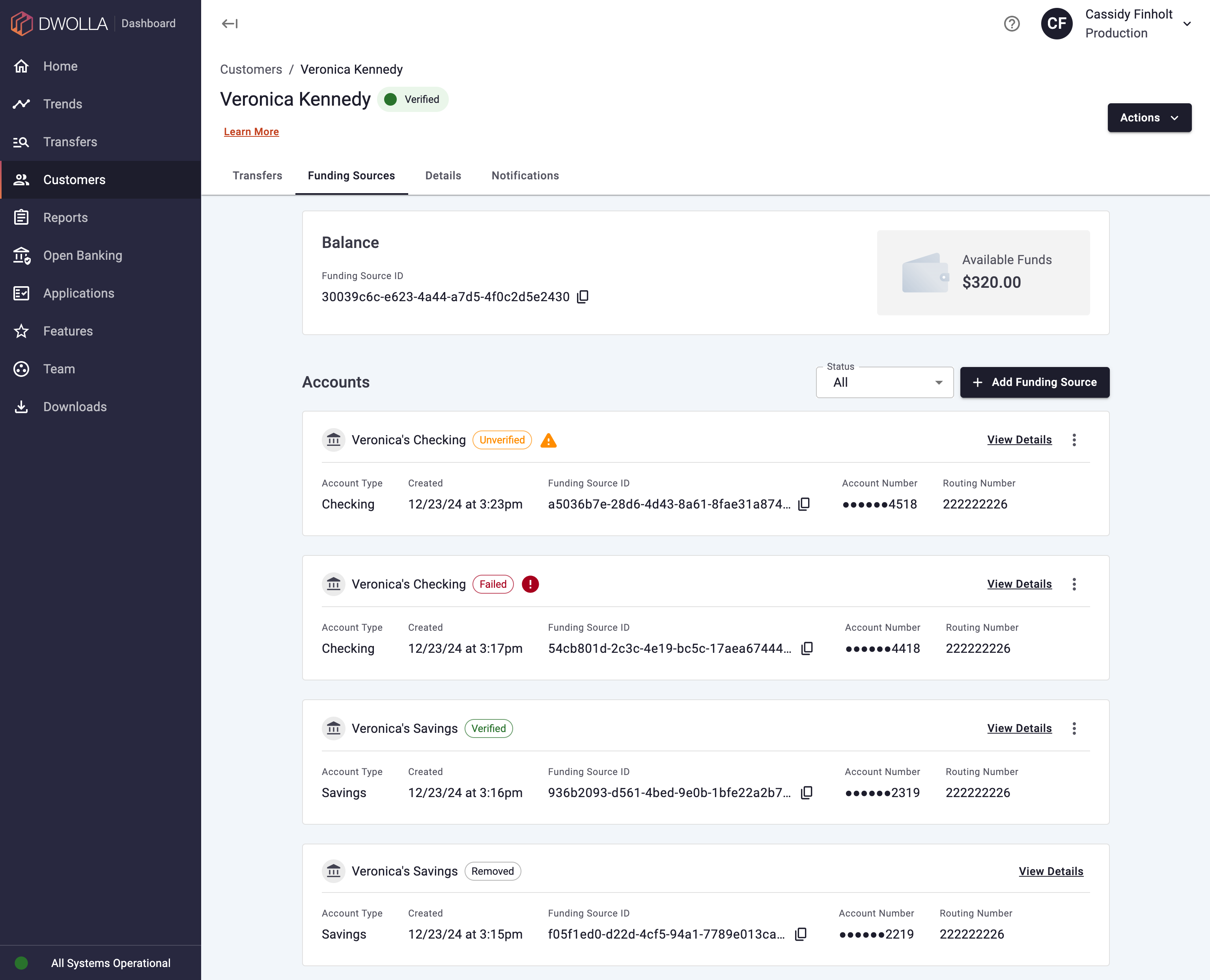1210x980 pixels.
Task: Click the green Verified badge on savings account
Action: (488, 728)
